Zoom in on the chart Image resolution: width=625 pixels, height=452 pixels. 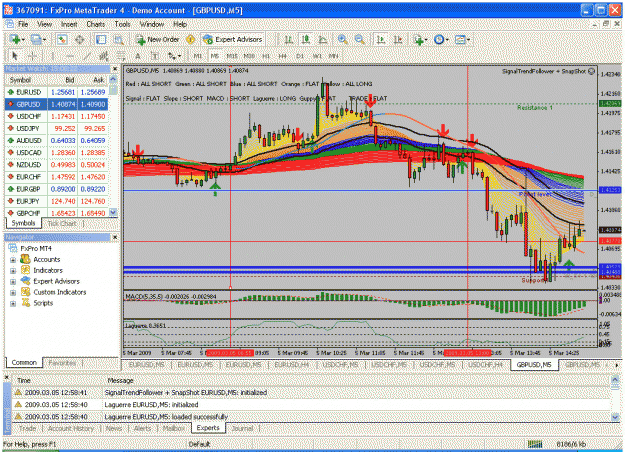[x=342, y=39]
